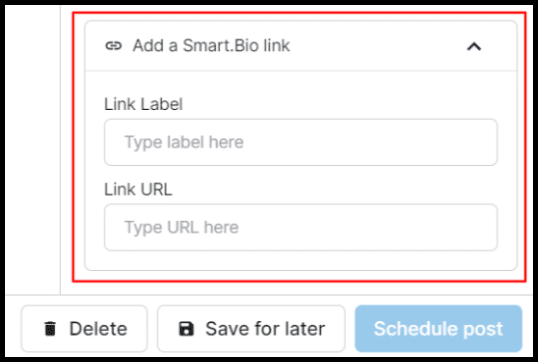The height and width of the screenshot is (362, 538).
Task: Click the Schedule post button
Action: (438, 329)
